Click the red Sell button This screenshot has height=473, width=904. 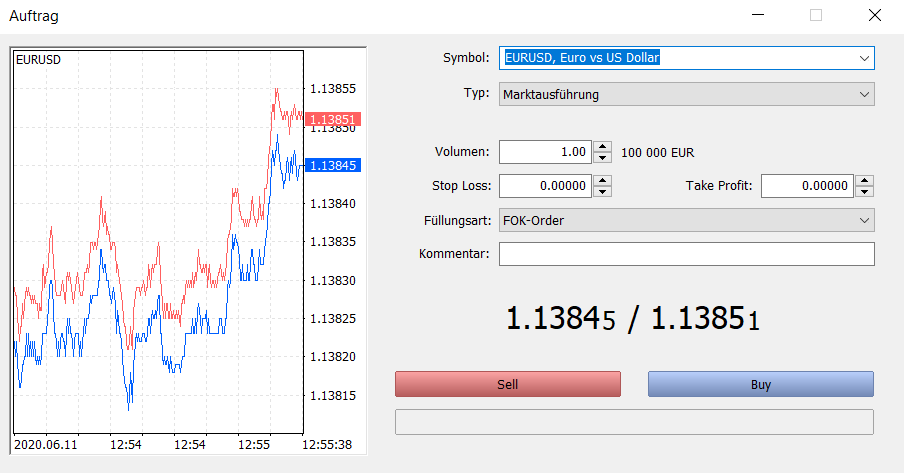(508, 384)
